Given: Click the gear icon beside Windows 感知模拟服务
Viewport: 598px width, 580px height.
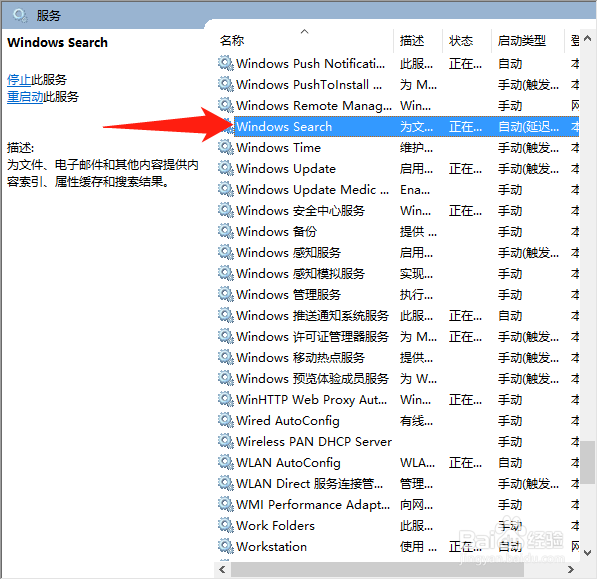Looking at the screenshot, I should pos(225,273).
